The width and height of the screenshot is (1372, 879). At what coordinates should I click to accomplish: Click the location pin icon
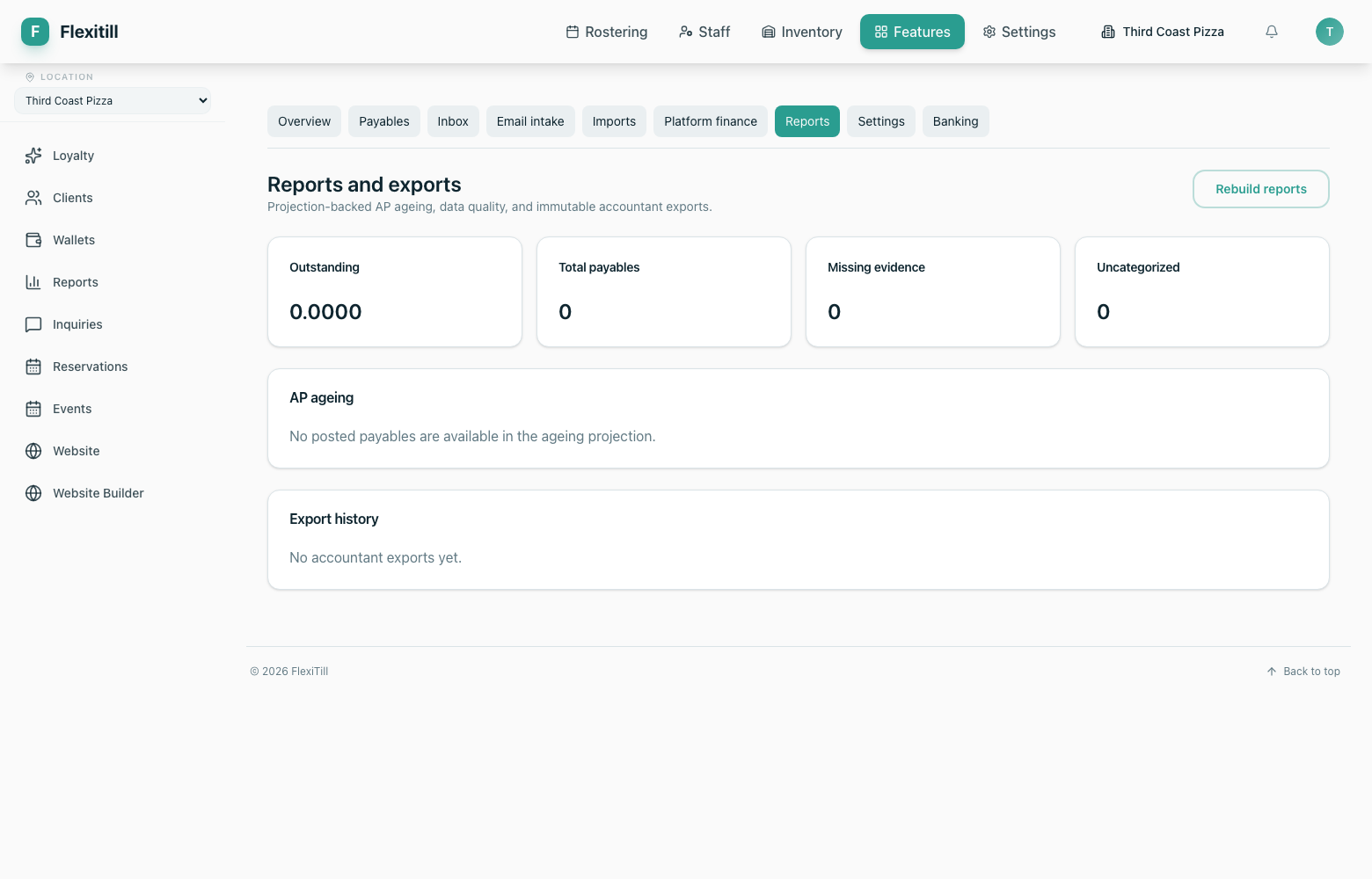(x=30, y=77)
